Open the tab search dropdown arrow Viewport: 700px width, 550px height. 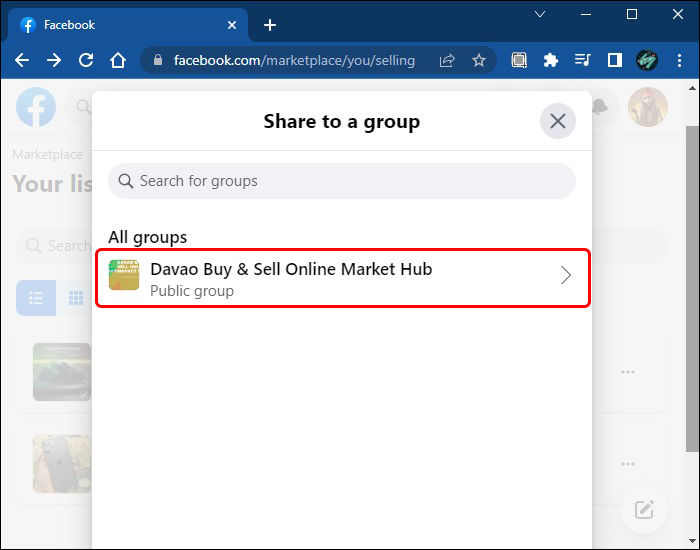pos(540,14)
